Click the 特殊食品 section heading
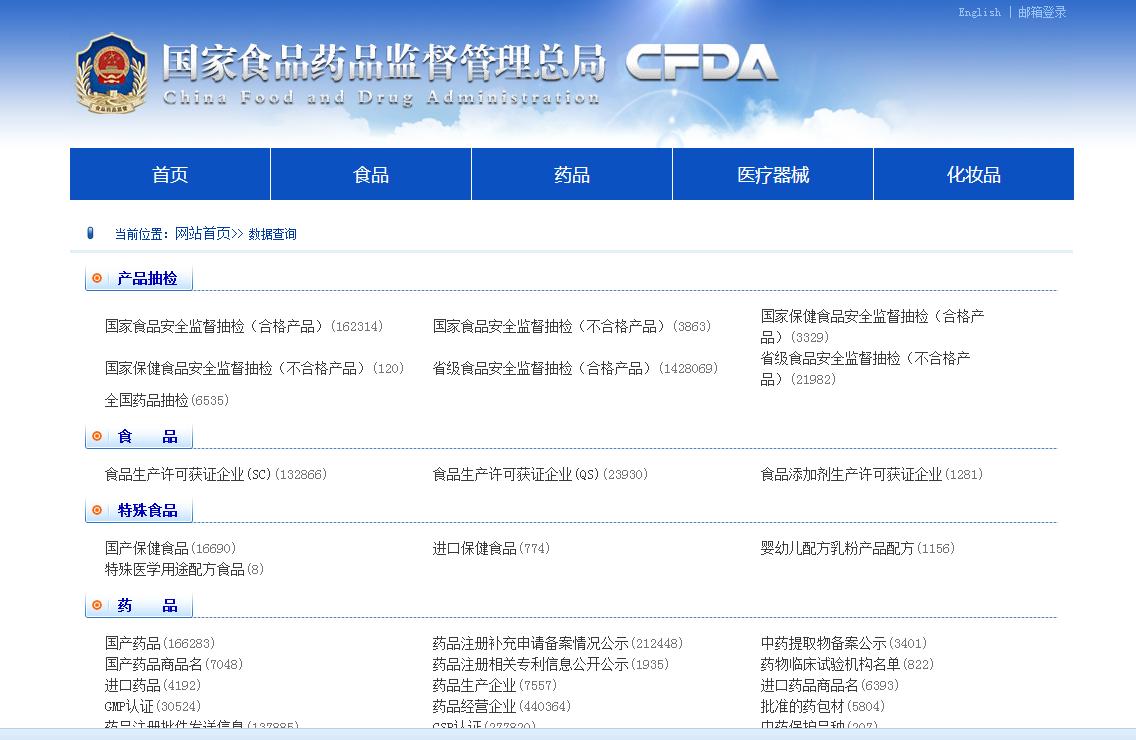 pos(147,510)
